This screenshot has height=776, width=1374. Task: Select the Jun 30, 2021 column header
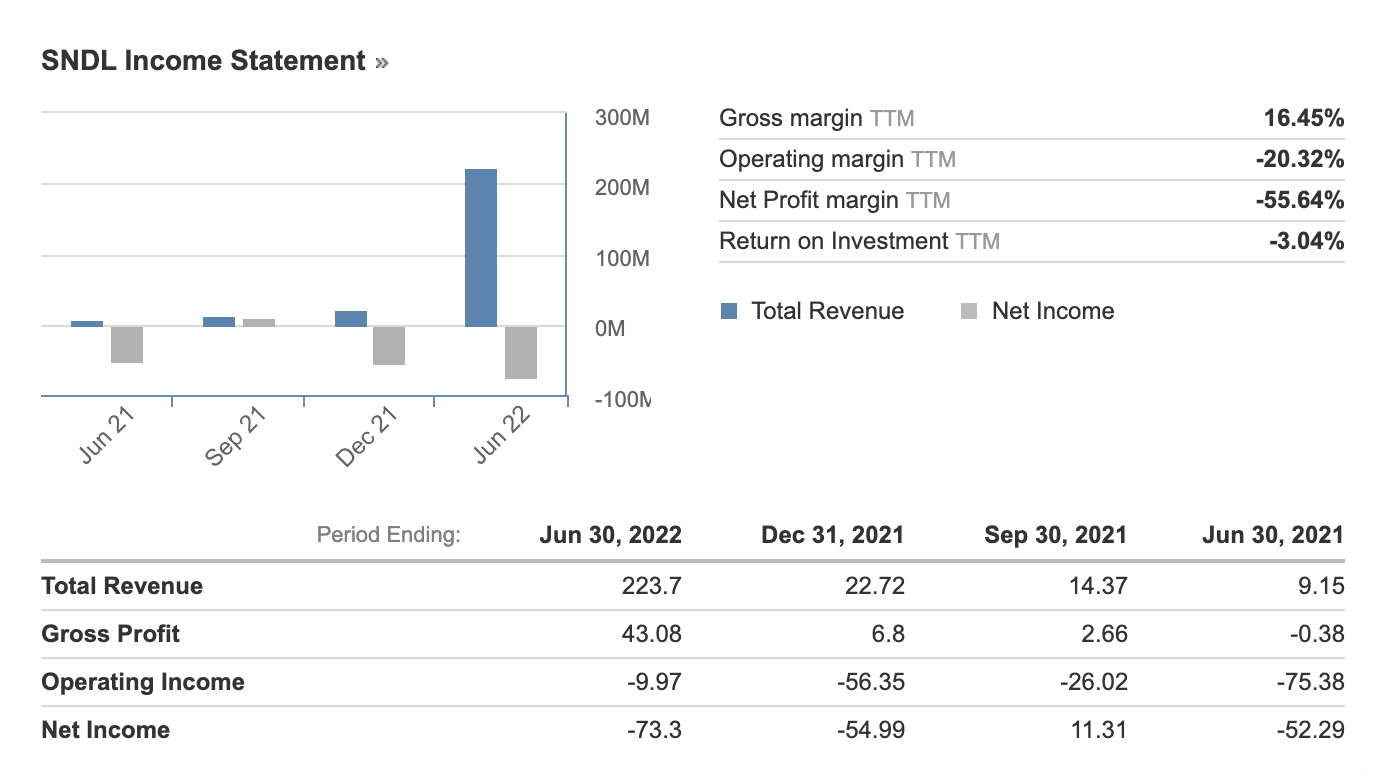(1272, 535)
